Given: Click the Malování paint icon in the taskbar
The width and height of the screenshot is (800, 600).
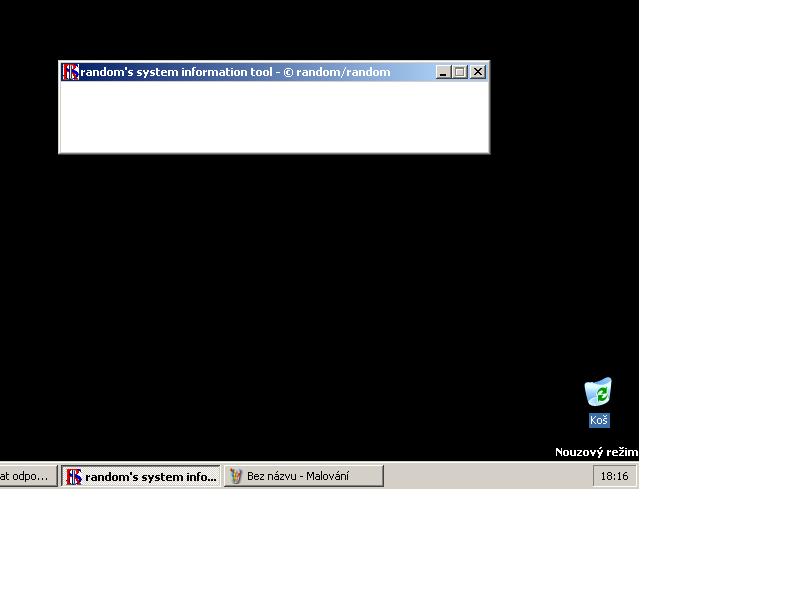Looking at the screenshot, I should click(x=236, y=477).
